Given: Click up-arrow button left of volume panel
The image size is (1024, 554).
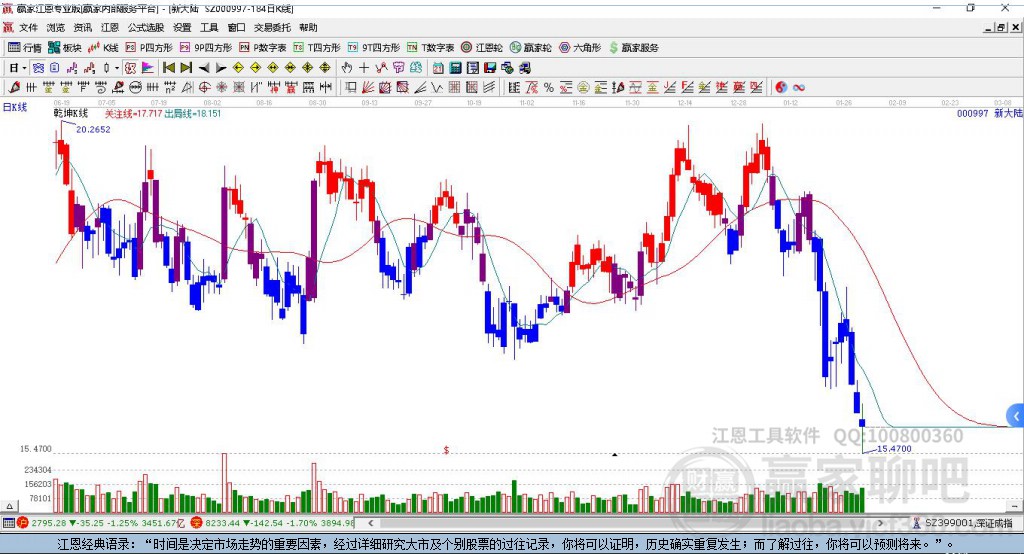Looking at the screenshot, I should (x=9, y=506).
